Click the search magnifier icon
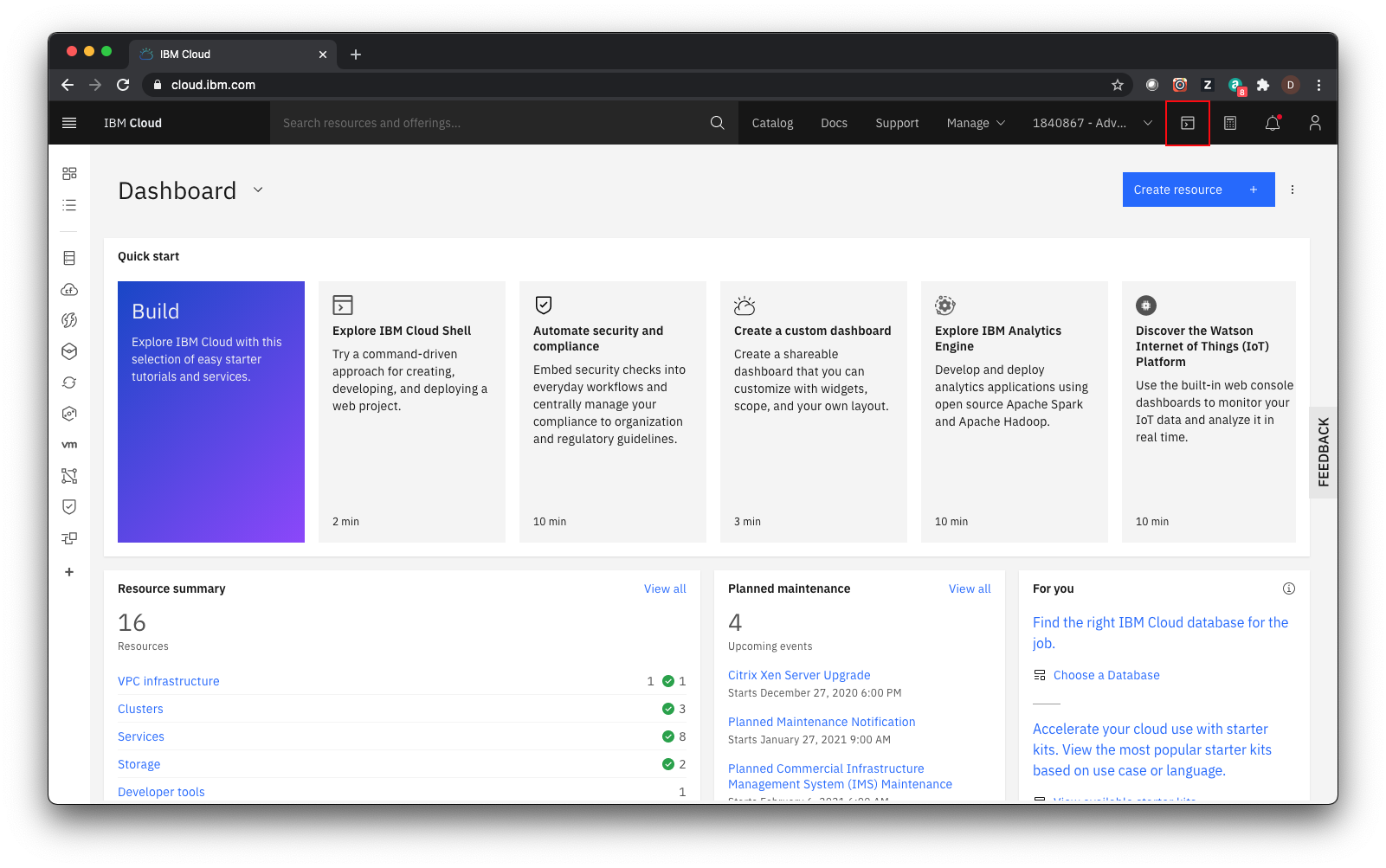This screenshot has width=1386, height=868. point(717,123)
